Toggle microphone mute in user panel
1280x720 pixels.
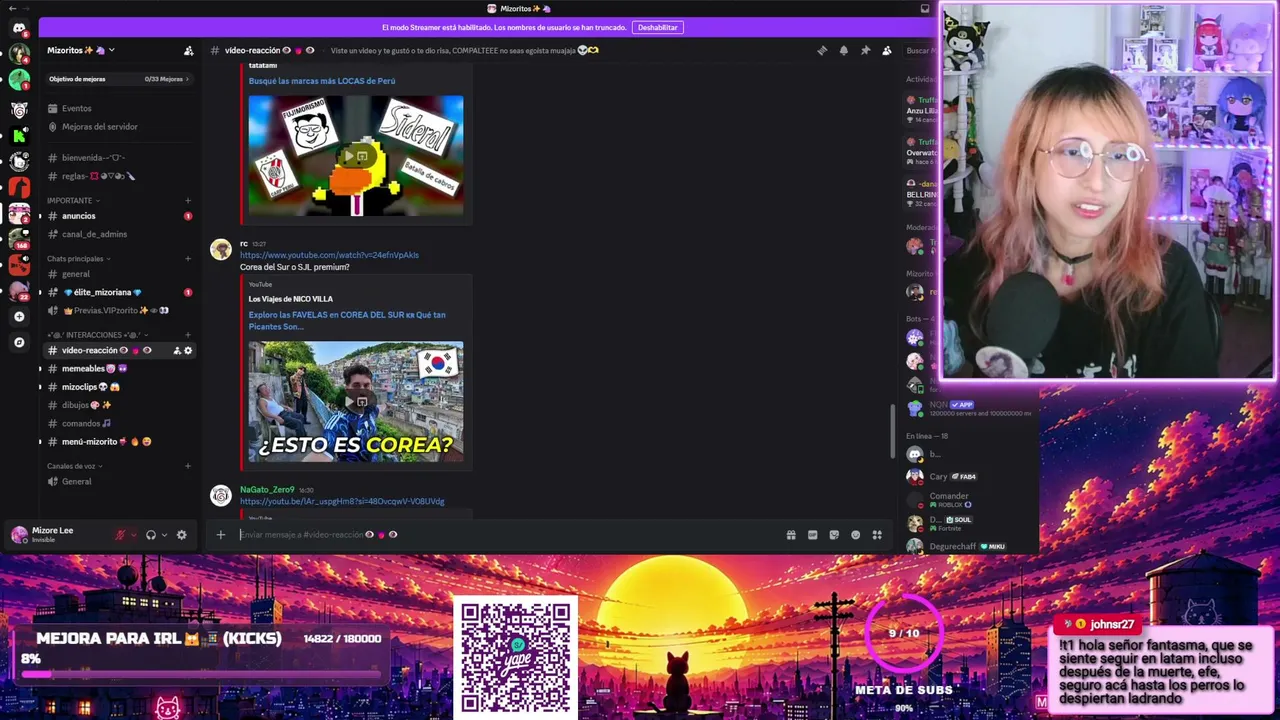point(121,535)
